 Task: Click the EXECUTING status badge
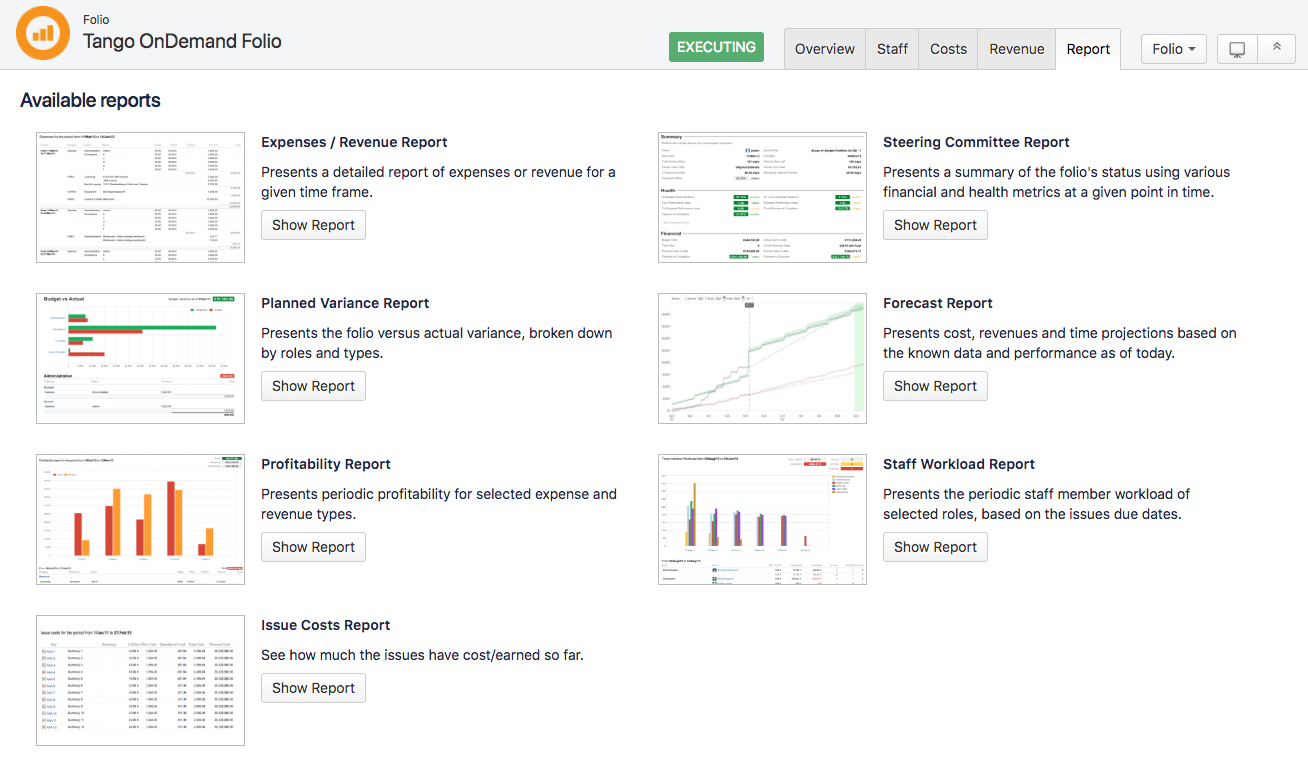coord(716,47)
